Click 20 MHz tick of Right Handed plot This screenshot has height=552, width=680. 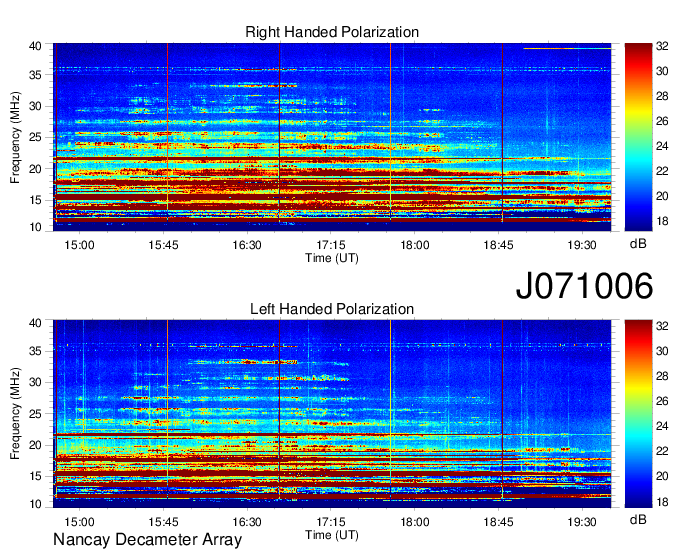(x=36, y=169)
